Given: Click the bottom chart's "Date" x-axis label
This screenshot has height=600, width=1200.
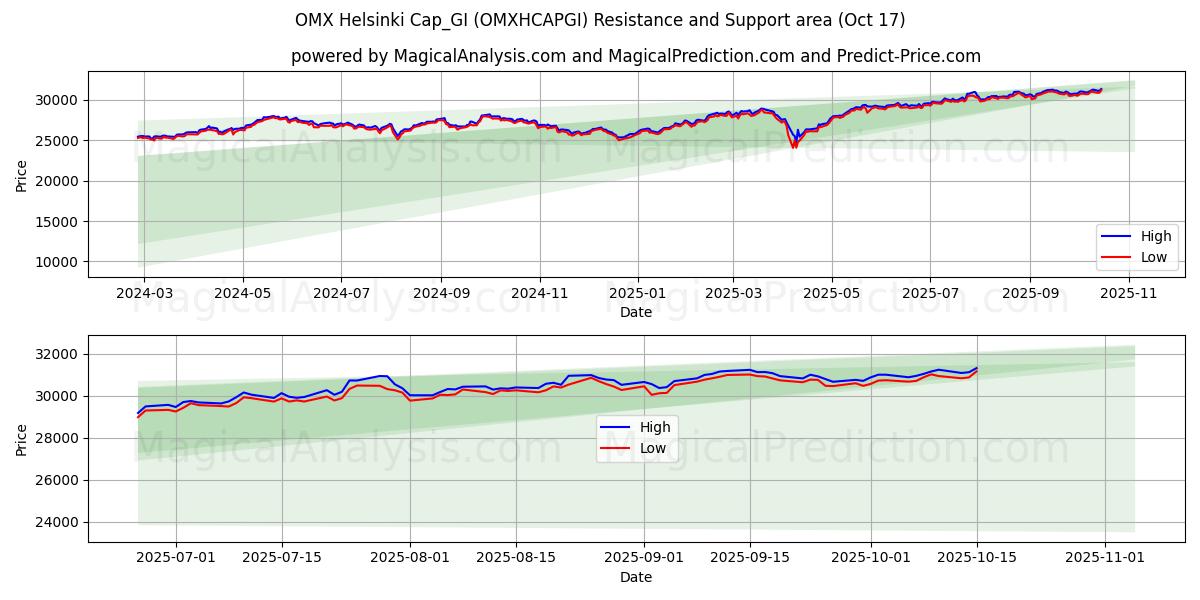Looking at the screenshot, I should (x=635, y=577).
